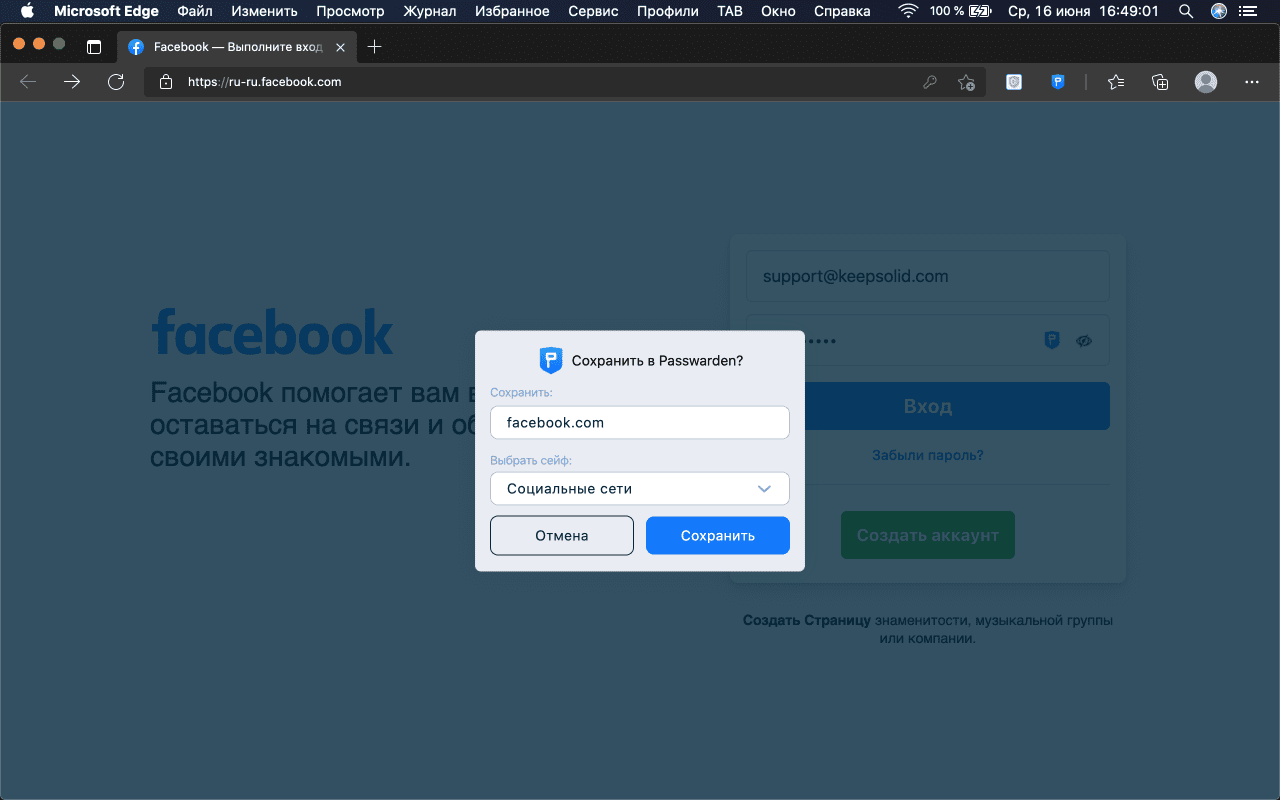Click Passwarden icon inside password field

[x=1052, y=341]
